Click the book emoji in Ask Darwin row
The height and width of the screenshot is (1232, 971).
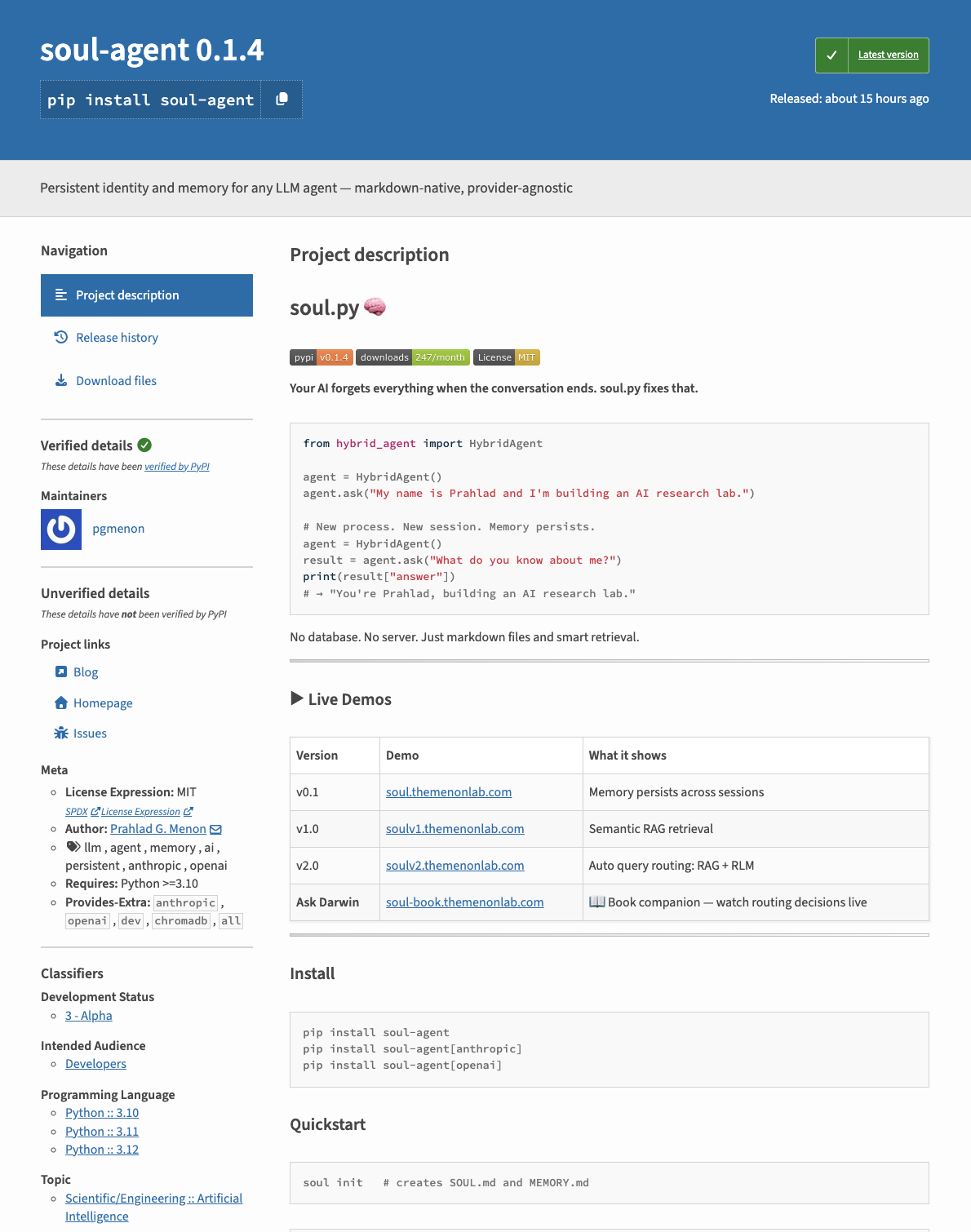pos(597,902)
